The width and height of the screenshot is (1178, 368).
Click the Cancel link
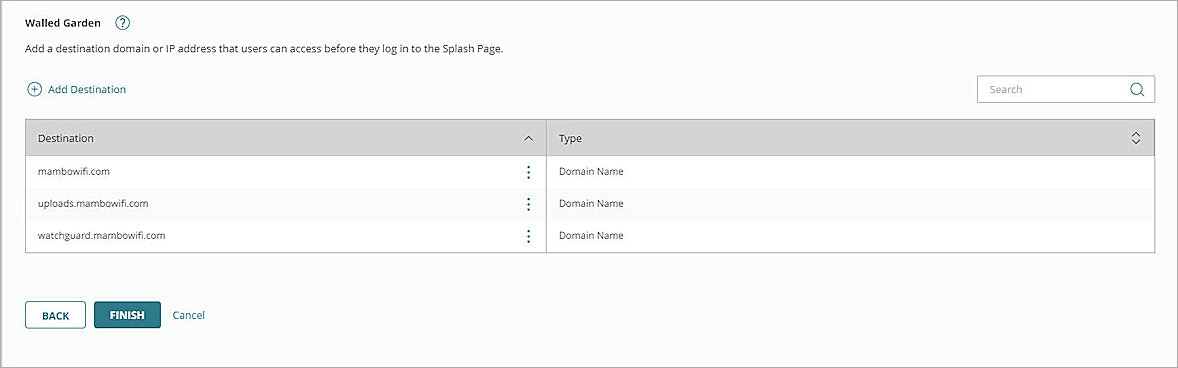(x=189, y=315)
